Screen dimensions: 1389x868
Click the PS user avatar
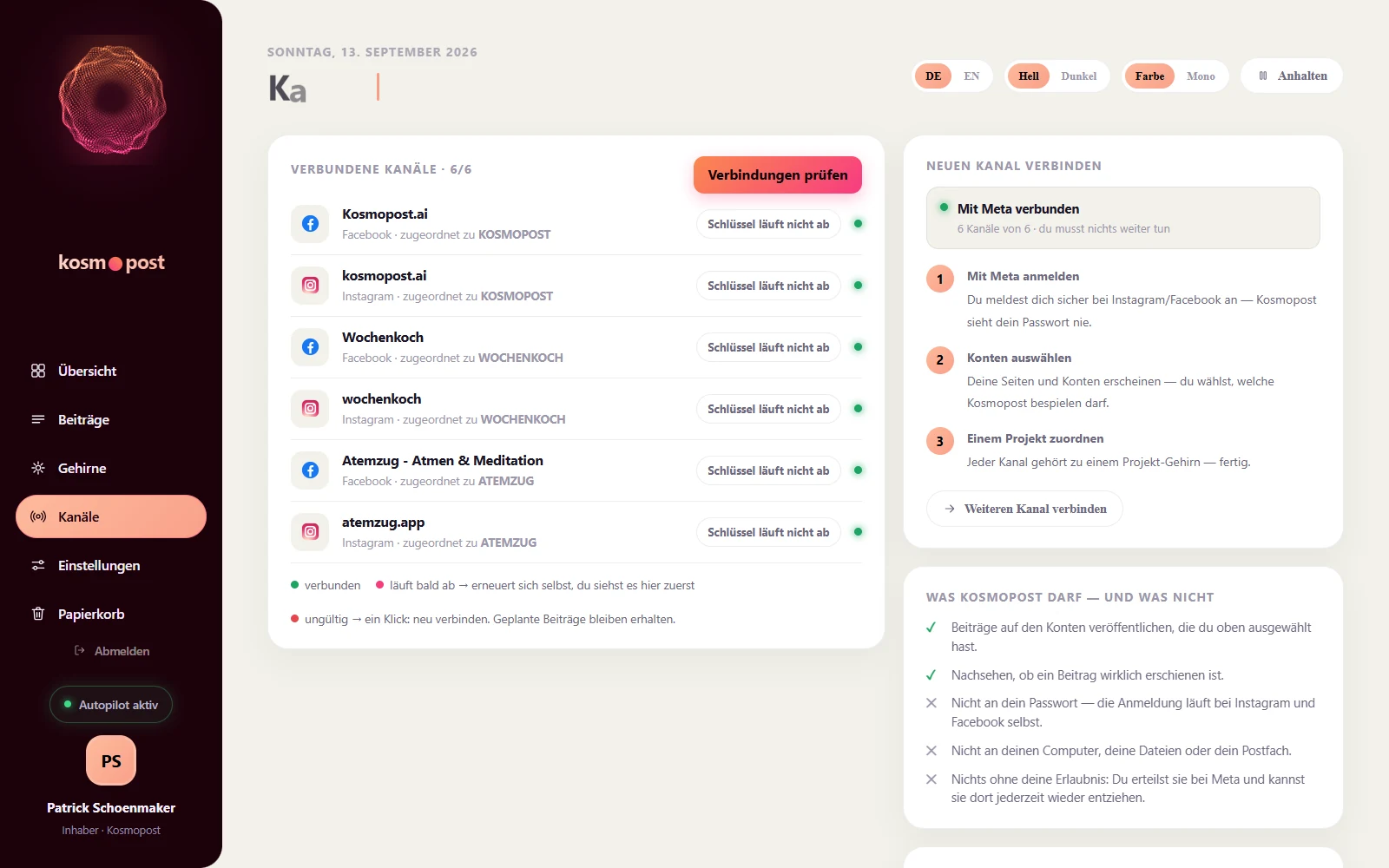pos(111,760)
